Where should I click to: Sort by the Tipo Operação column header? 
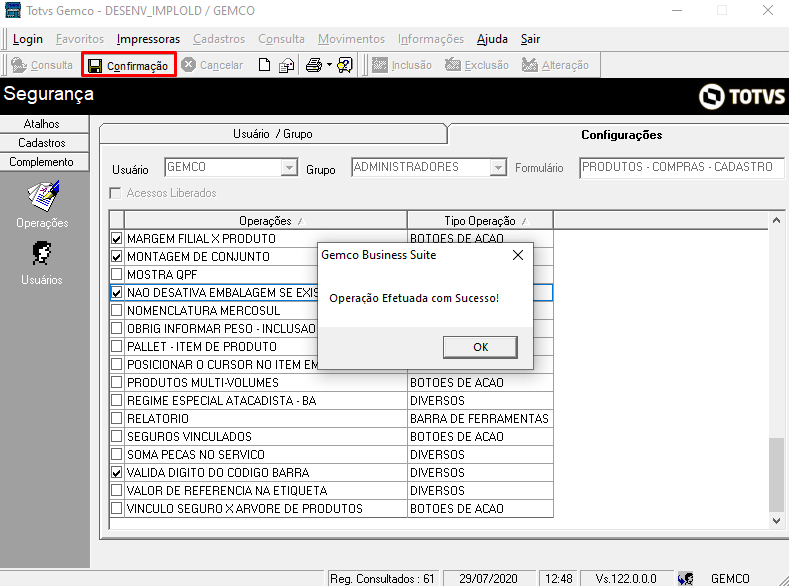(x=480, y=221)
